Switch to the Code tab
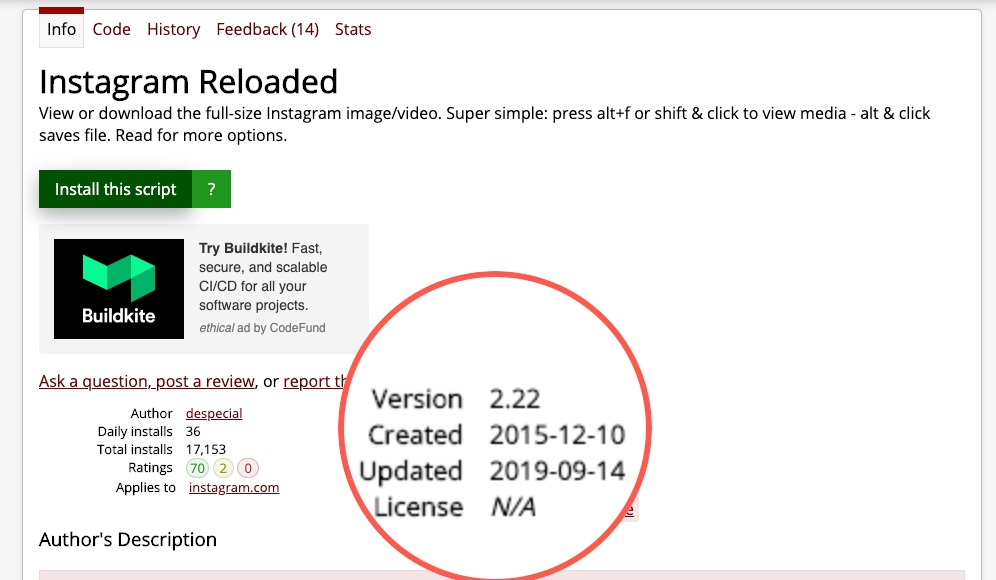This screenshot has width=996, height=580. (x=112, y=29)
